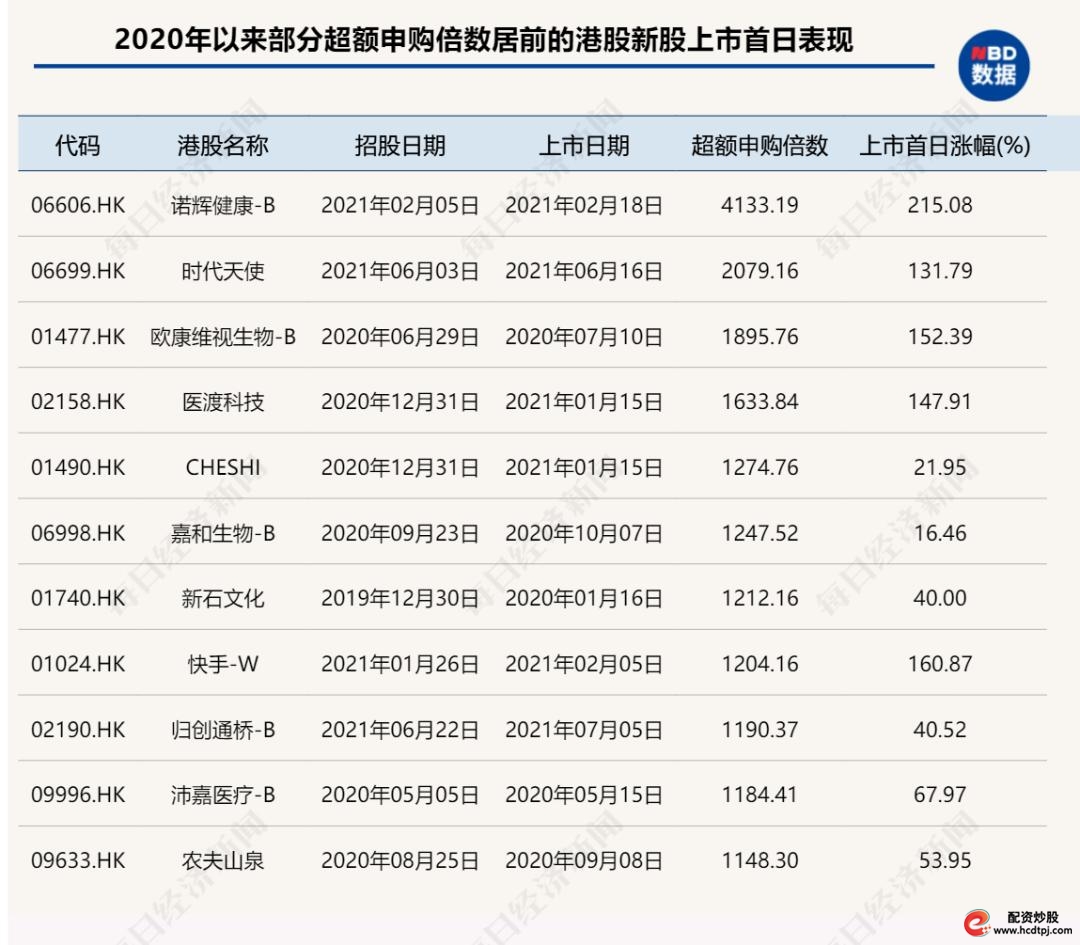Click first-day gain 40.52
This screenshot has width=1080, height=945.
point(939,729)
